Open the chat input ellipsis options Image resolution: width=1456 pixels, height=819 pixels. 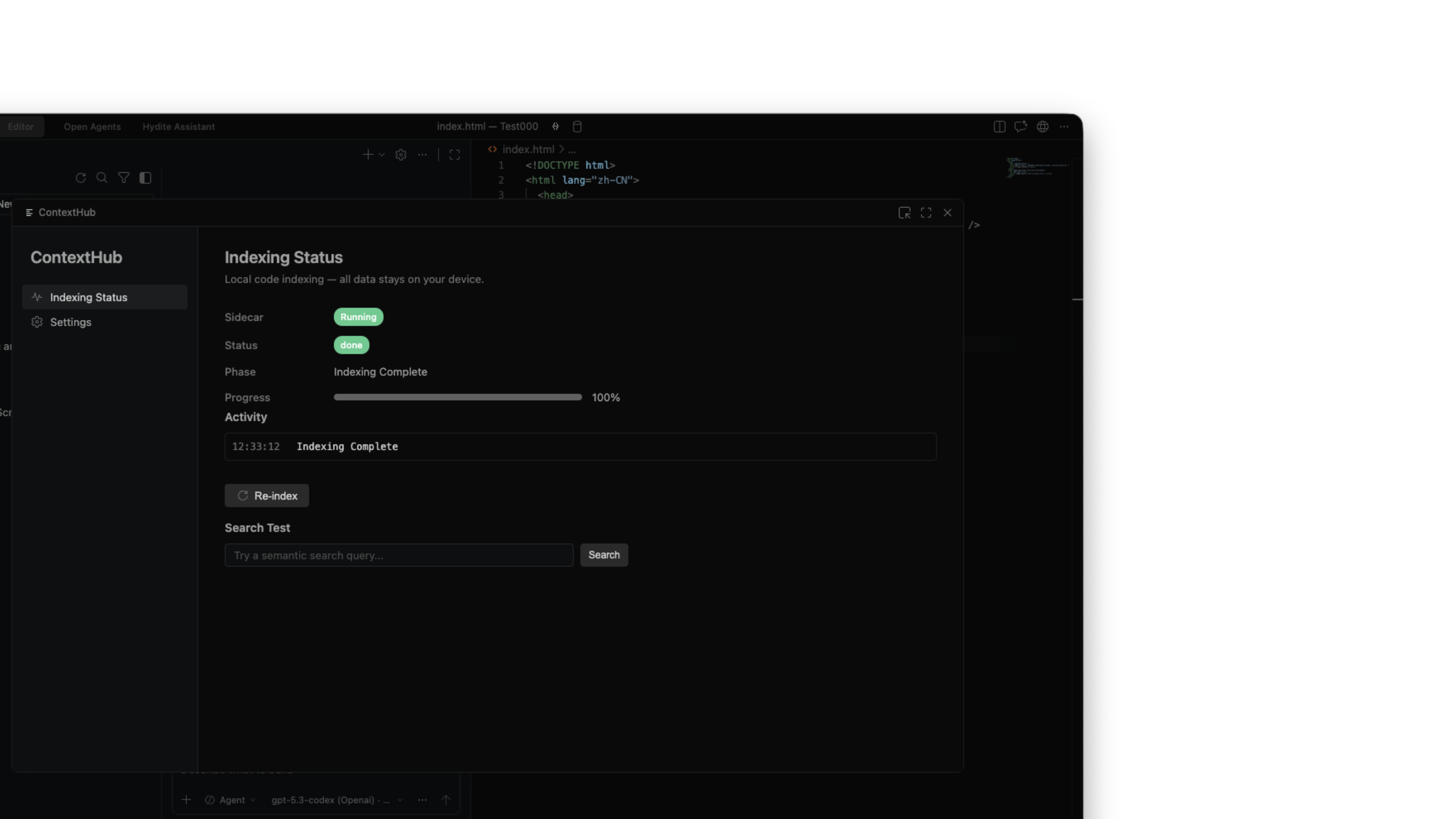[x=422, y=800]
